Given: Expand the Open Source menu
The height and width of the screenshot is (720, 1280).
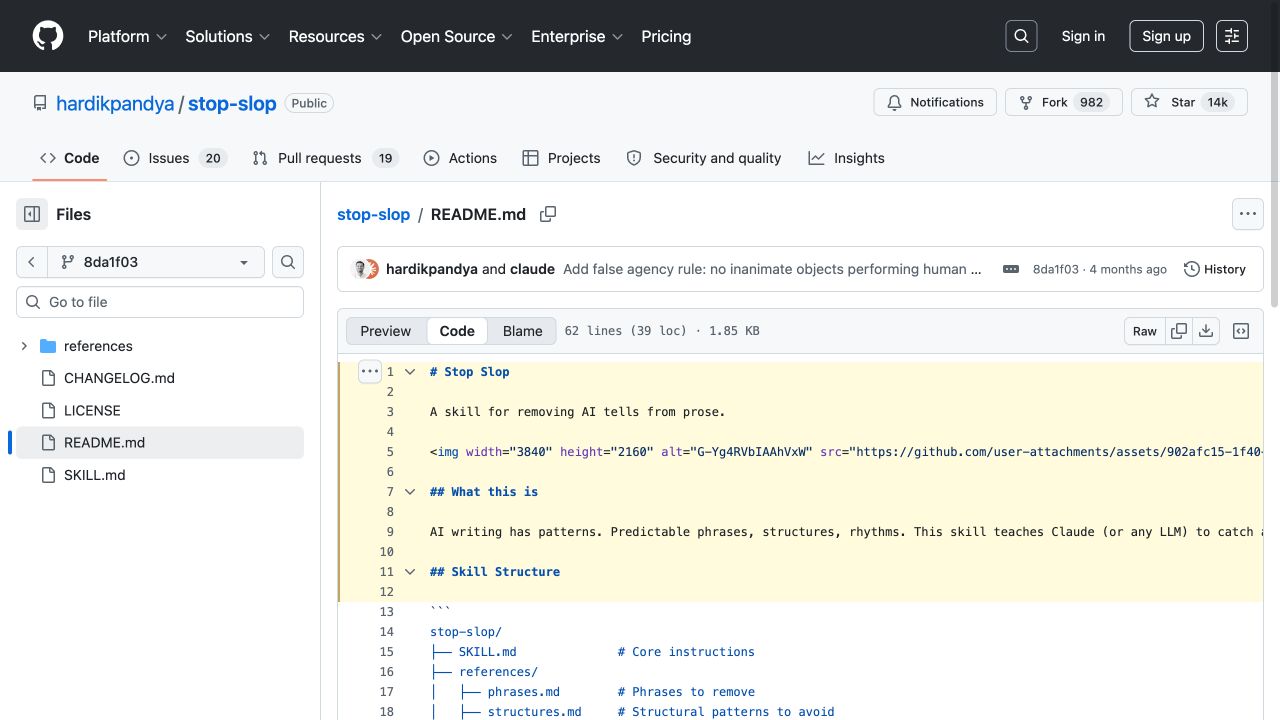Looking at the screenshot, I should pos(456,36).
